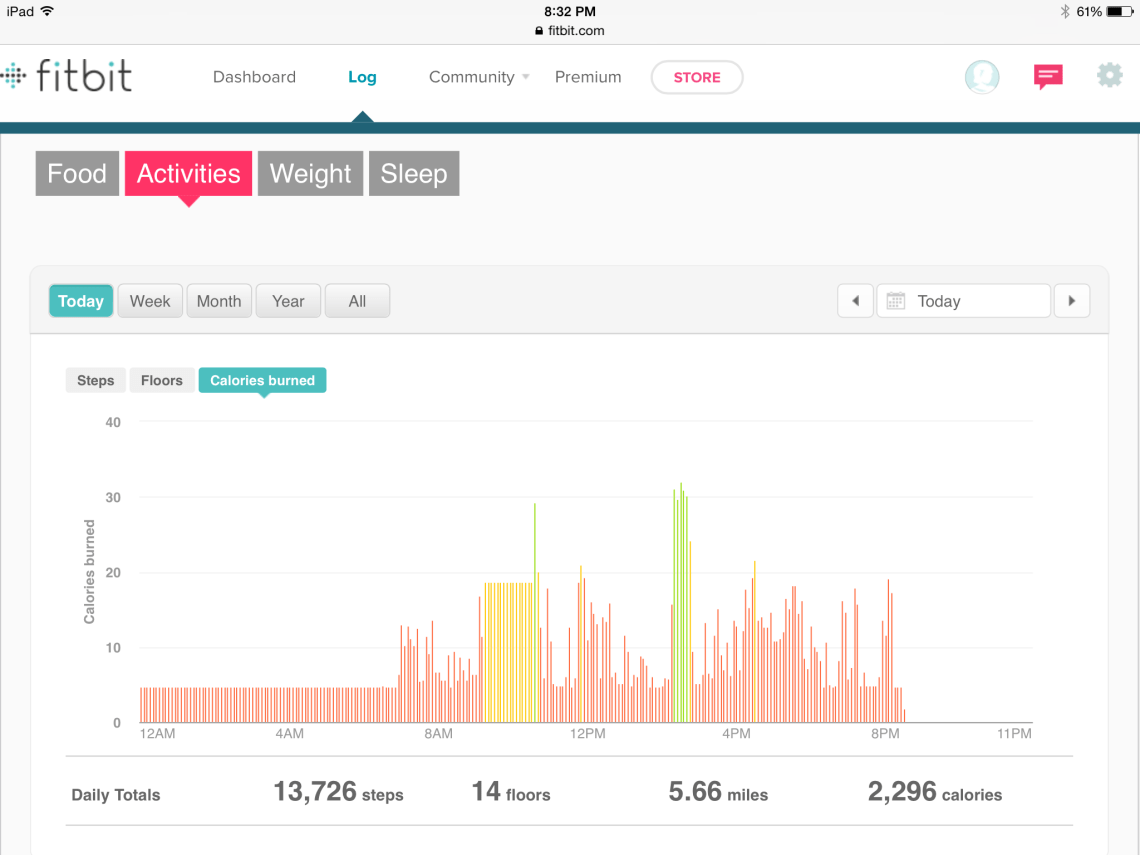Go to previous day arrow

(855, 301)
